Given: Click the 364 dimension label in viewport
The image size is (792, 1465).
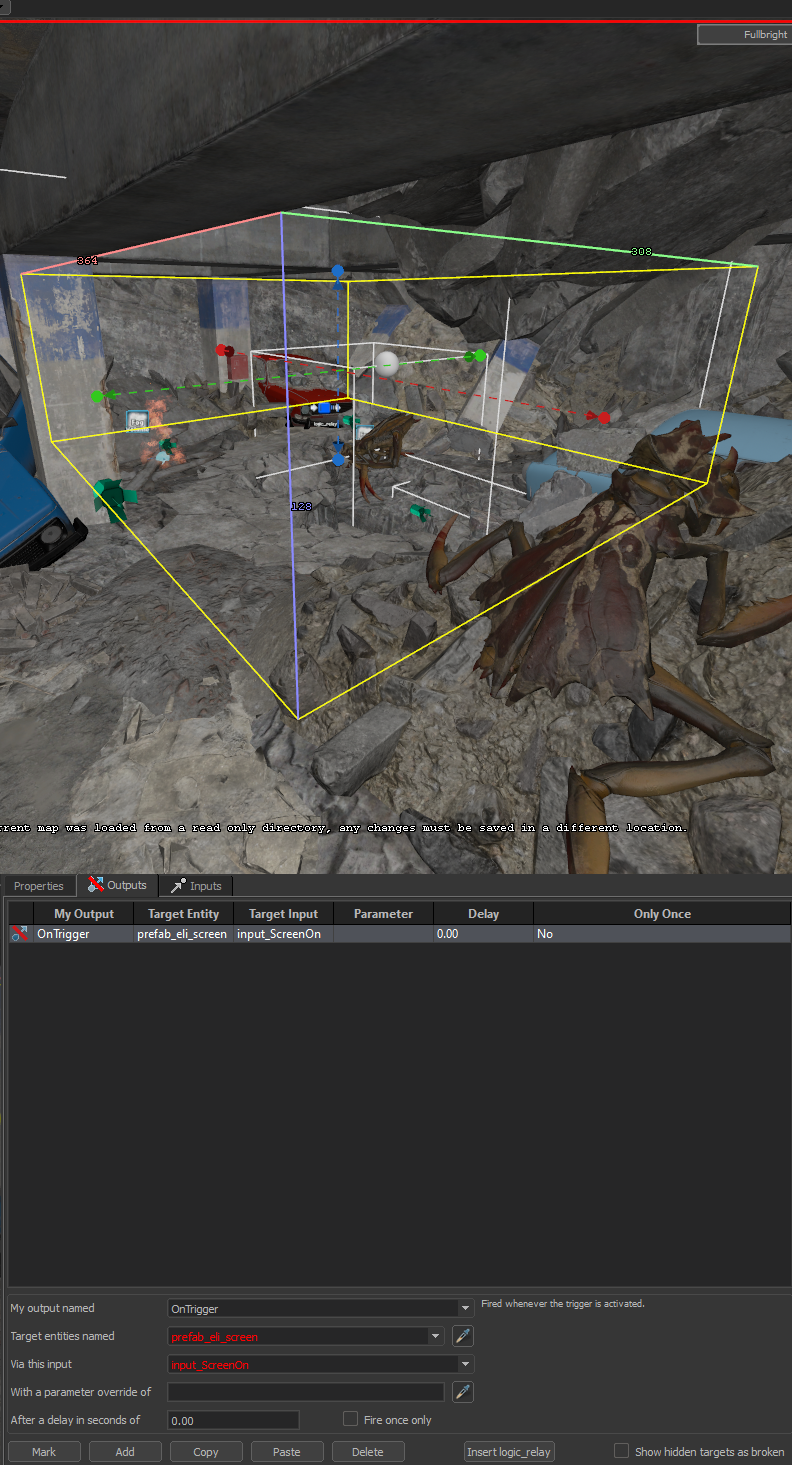Looking at the screenshot, I should pyautogui.click(x=87, y=260).
